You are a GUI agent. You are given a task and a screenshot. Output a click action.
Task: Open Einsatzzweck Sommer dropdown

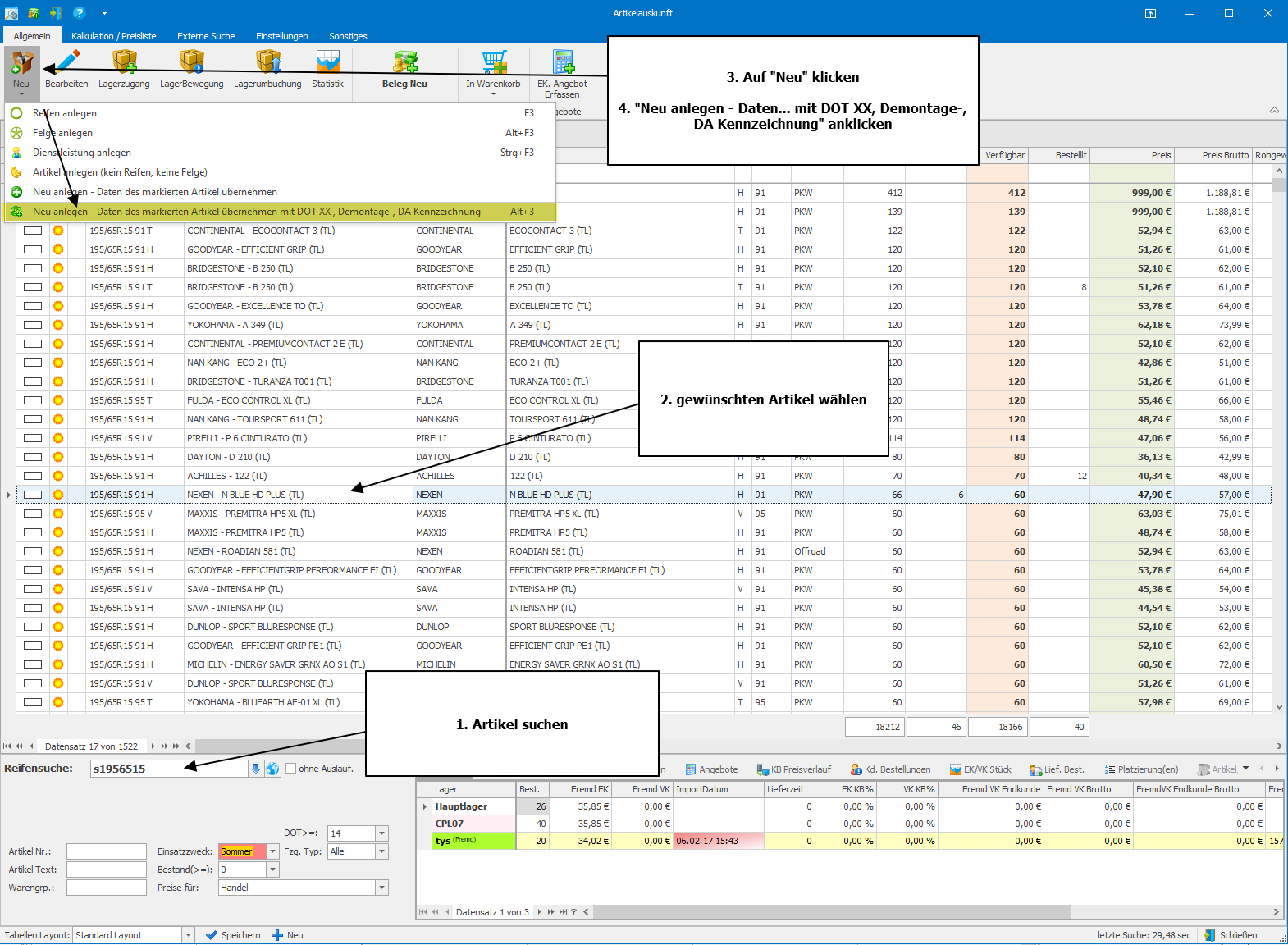click(x=273, y=851)
